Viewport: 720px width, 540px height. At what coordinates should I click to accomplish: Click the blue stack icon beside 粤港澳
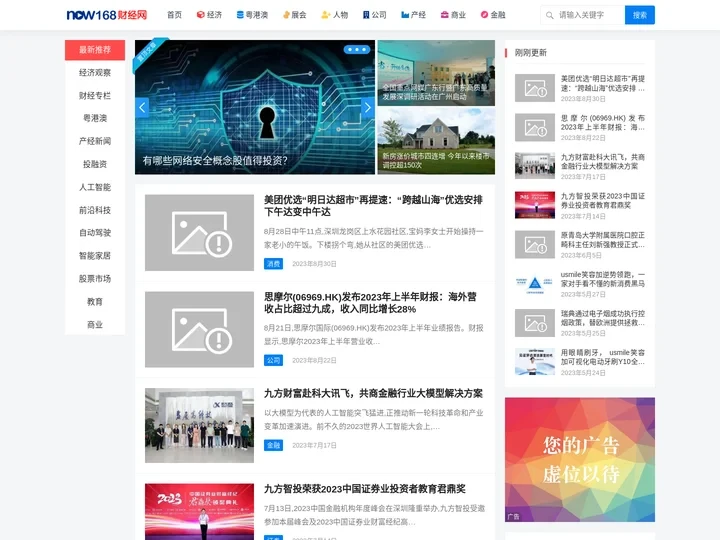(x=240, y=15)
